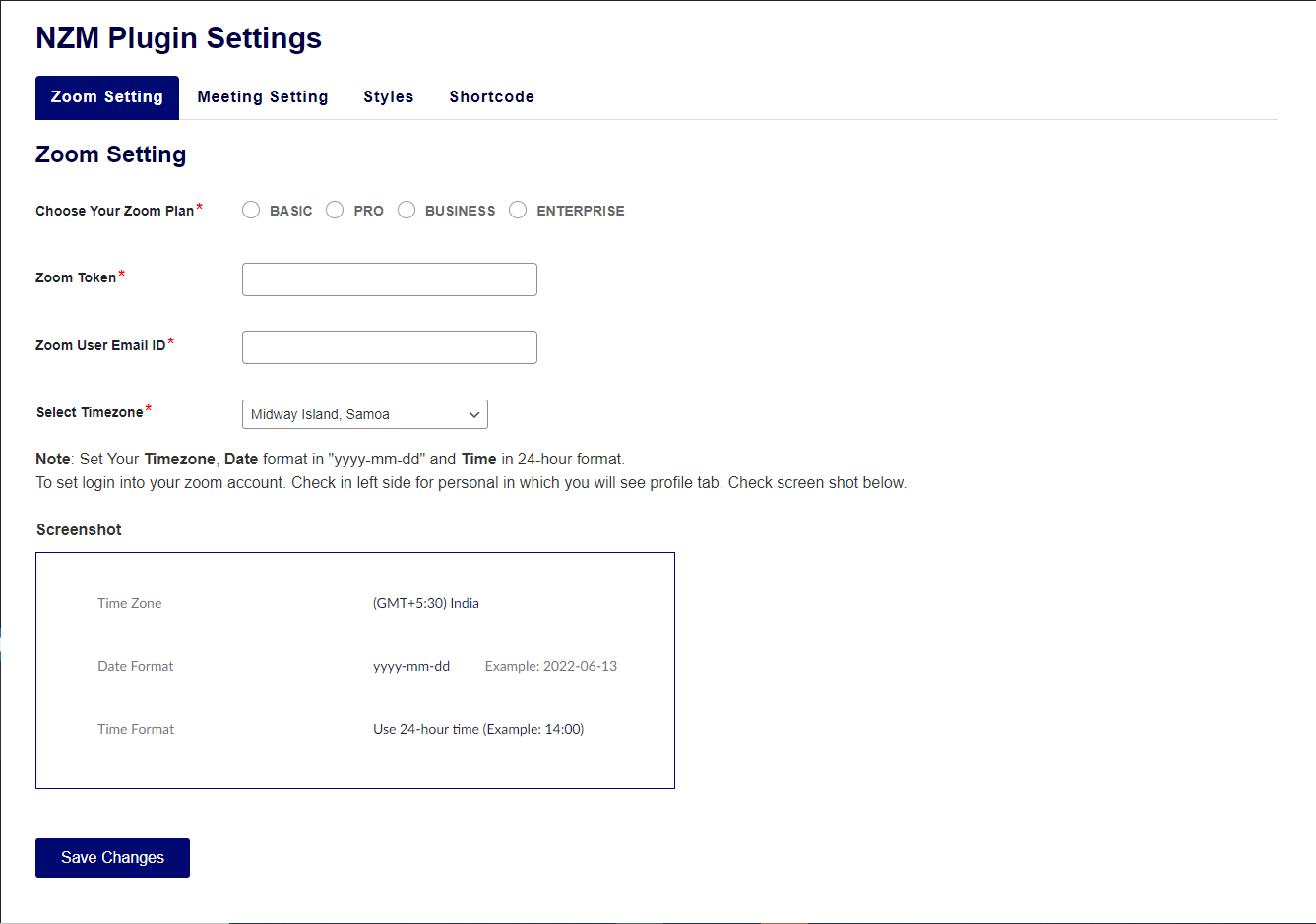Image resolution: width=1316 pixels, height=924 pixels.
Task: Click the yyyy-mm-dd value in screenshot
Action: [411, 666]
